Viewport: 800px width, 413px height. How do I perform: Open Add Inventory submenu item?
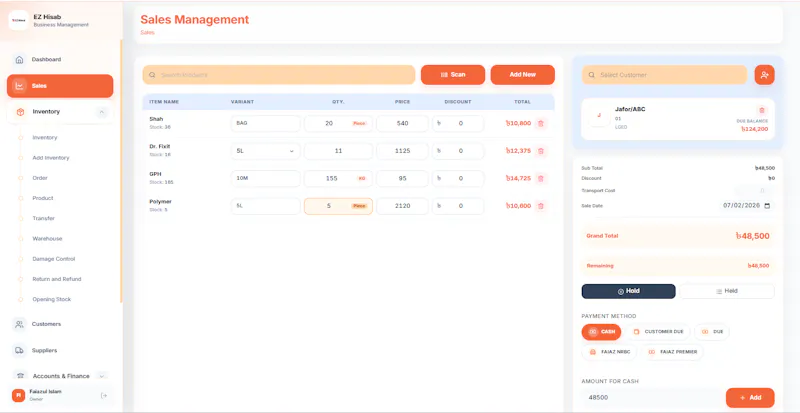(51, 158)
